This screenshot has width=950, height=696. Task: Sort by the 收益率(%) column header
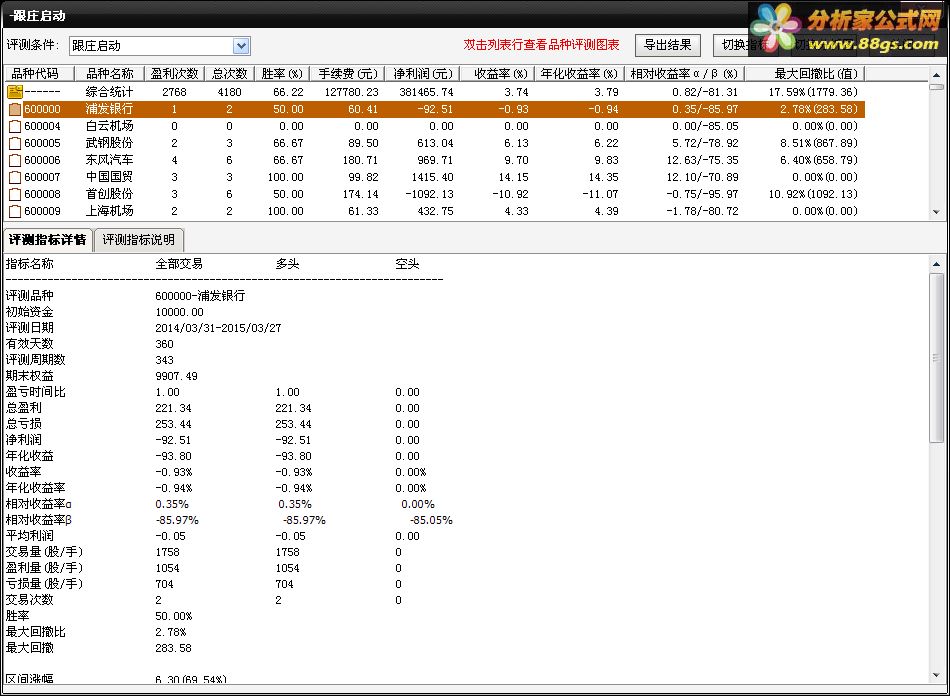tap(497, 73)
